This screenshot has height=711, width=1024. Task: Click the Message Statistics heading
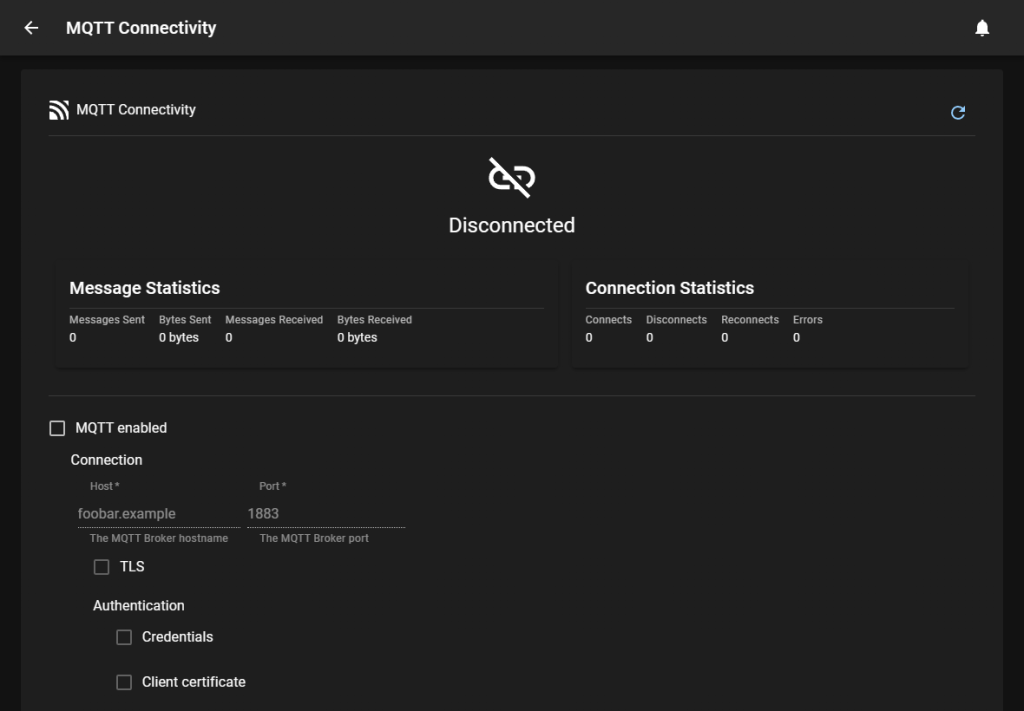[144, 288]
